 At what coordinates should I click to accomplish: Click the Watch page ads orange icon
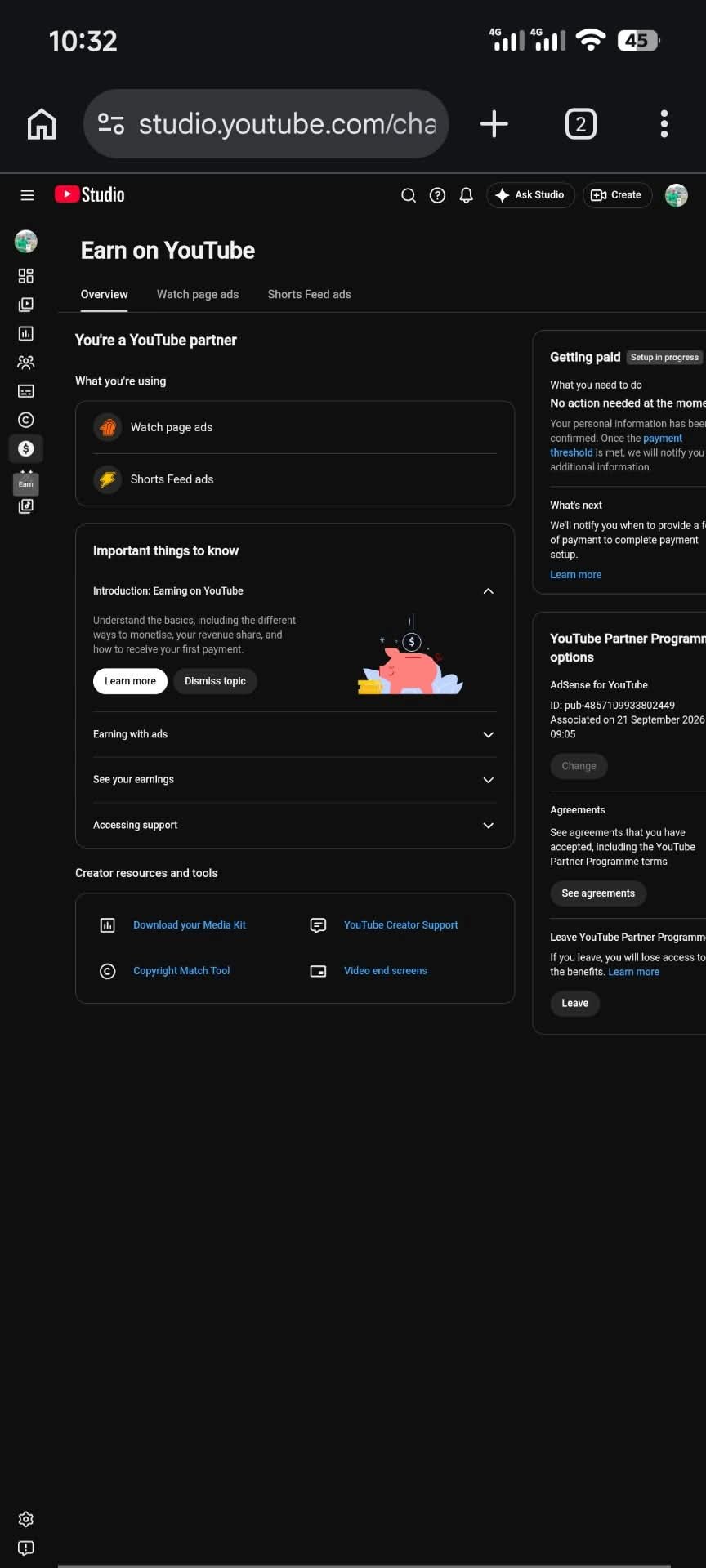coord(108,427)
